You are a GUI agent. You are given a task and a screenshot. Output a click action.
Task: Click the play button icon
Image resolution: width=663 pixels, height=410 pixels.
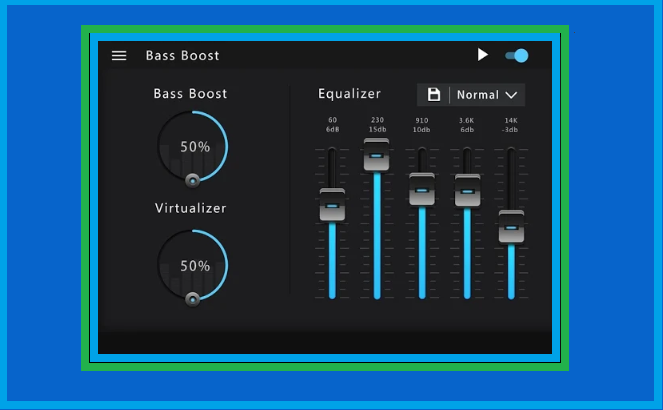coord(482,55)
